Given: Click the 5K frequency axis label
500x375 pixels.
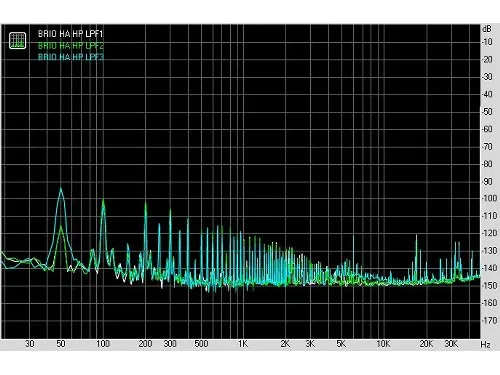Looking at the screenshot, I should [341, 344].
